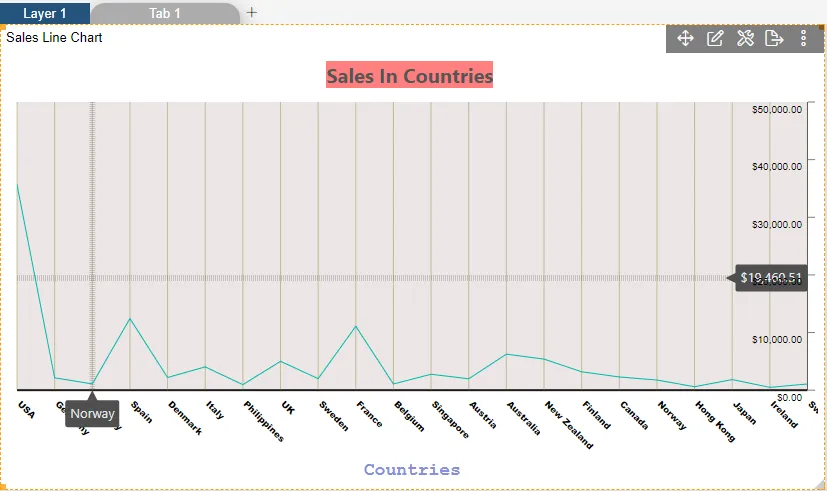The height and width of the screenshot is (491, 827).
Task: Select the Philippines label on the x-axis
Action: (x=264, y=421)
